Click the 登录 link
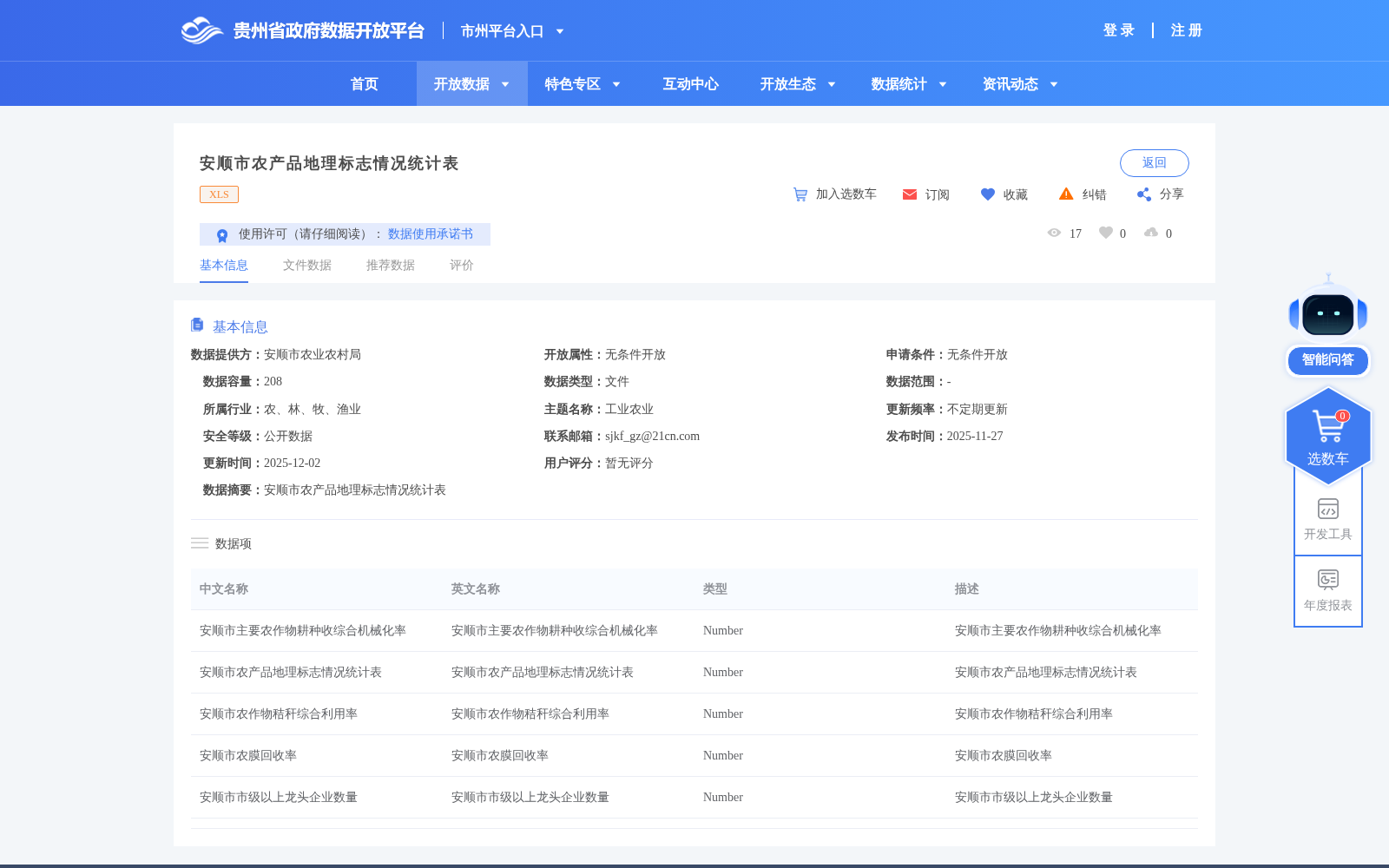This screenshot has width=1389, height=868. (1119, 30)
